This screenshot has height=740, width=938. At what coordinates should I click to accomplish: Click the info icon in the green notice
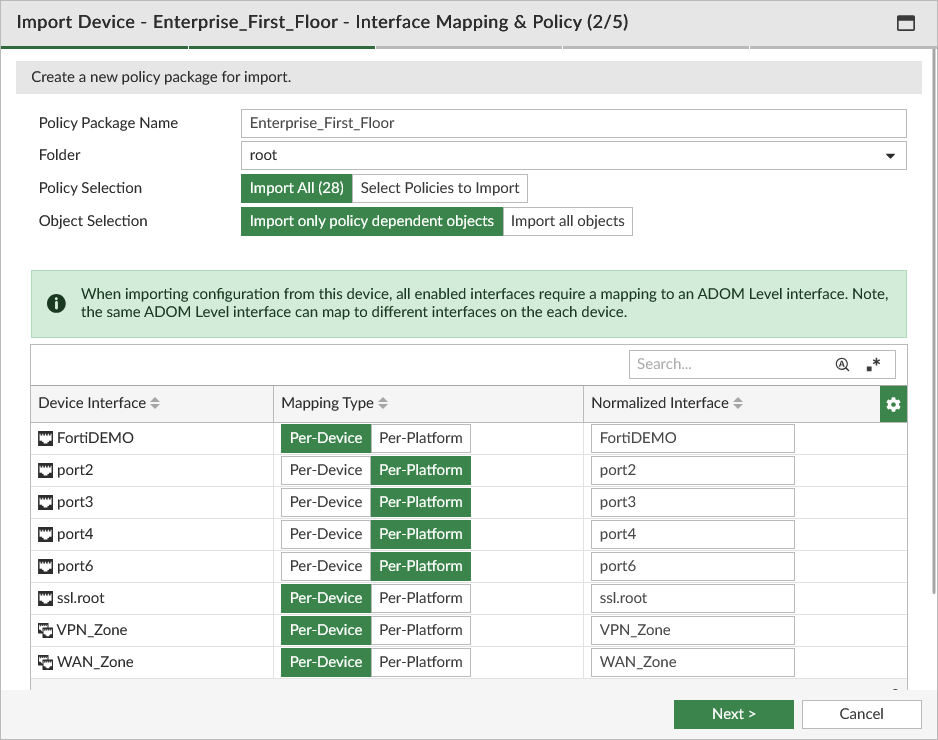point(56,303)
